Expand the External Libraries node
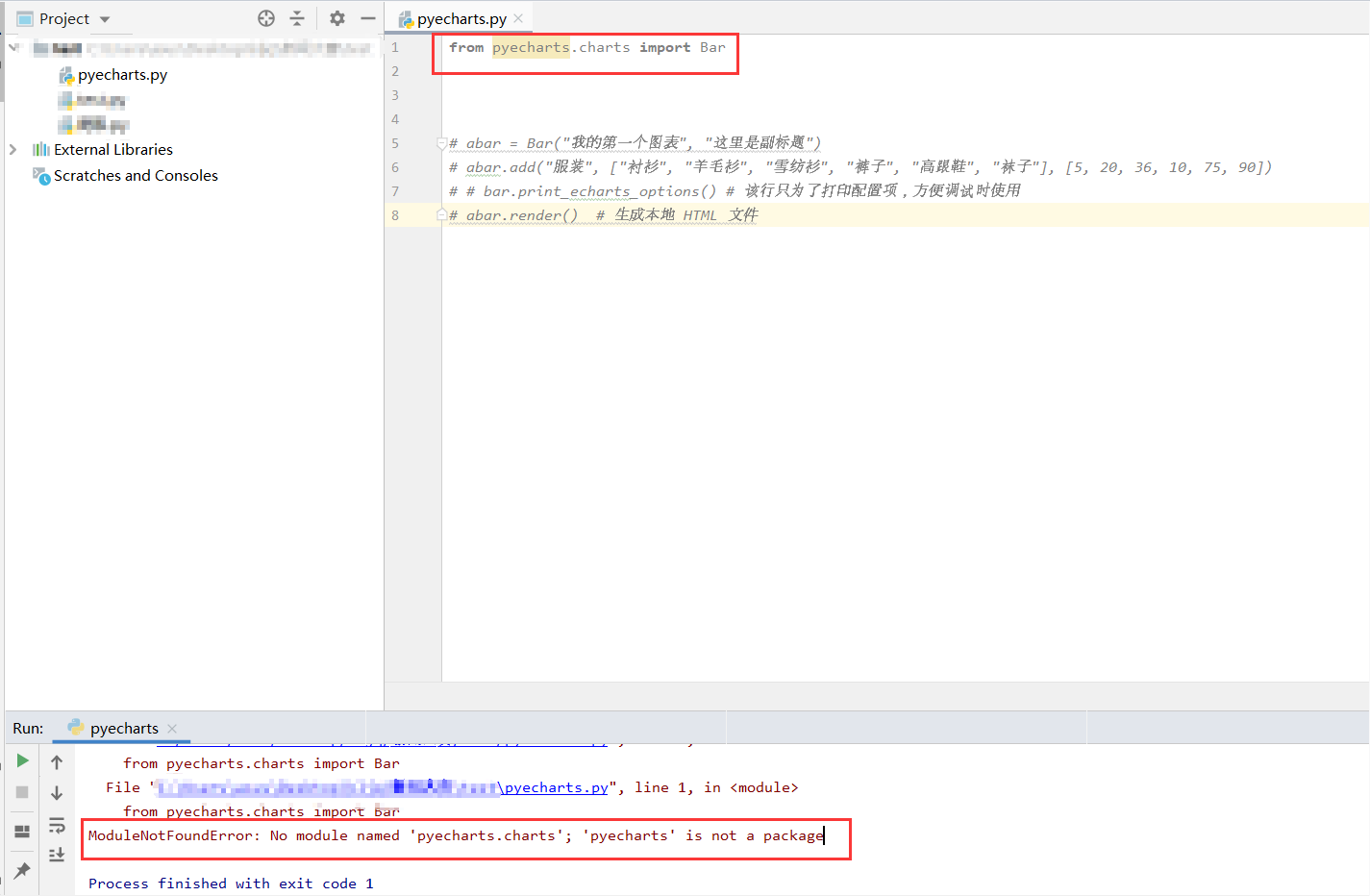 pos(13,149)
